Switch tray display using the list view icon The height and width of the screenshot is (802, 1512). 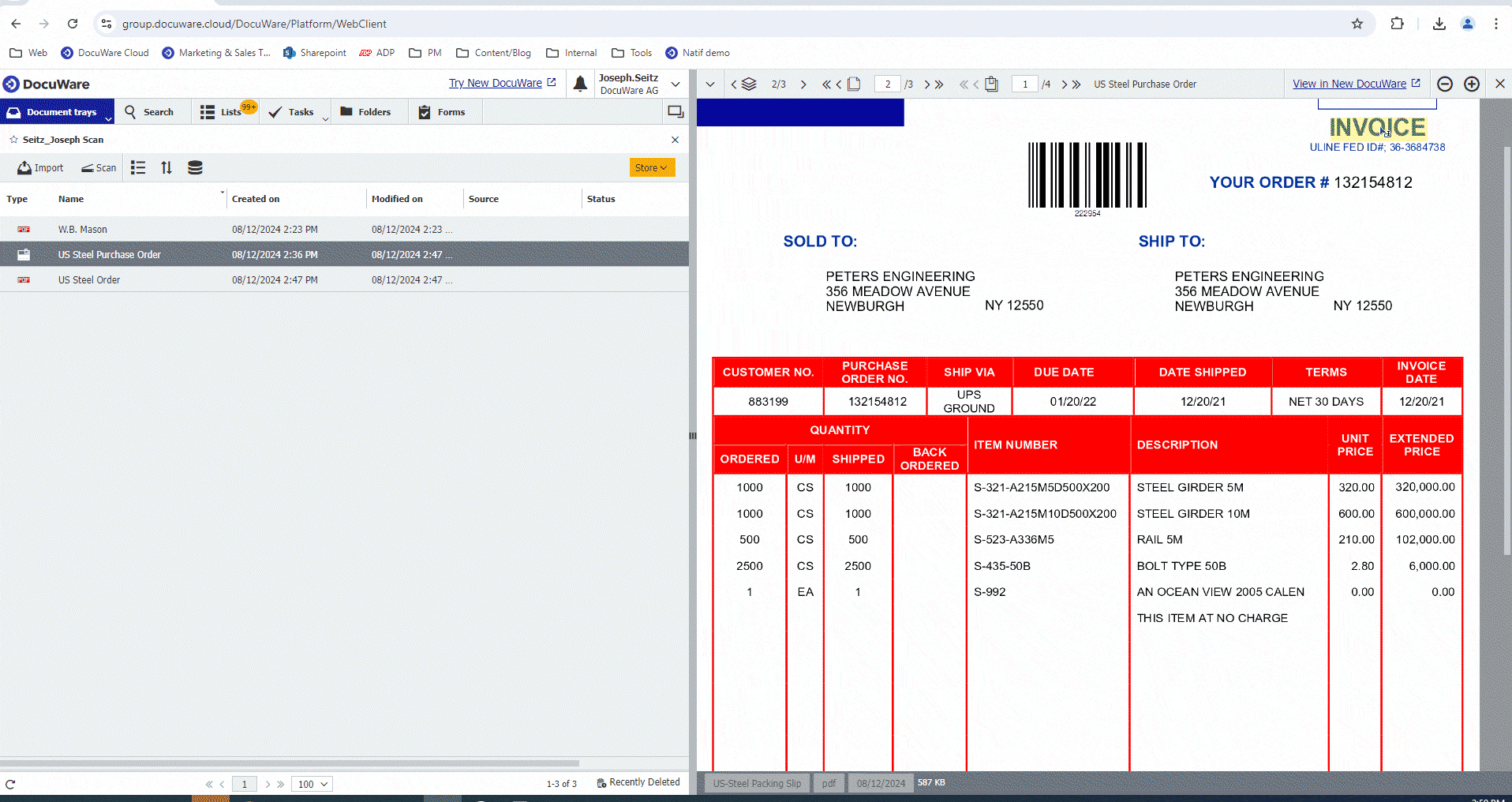pyautogui.click(x=138, y=167)
